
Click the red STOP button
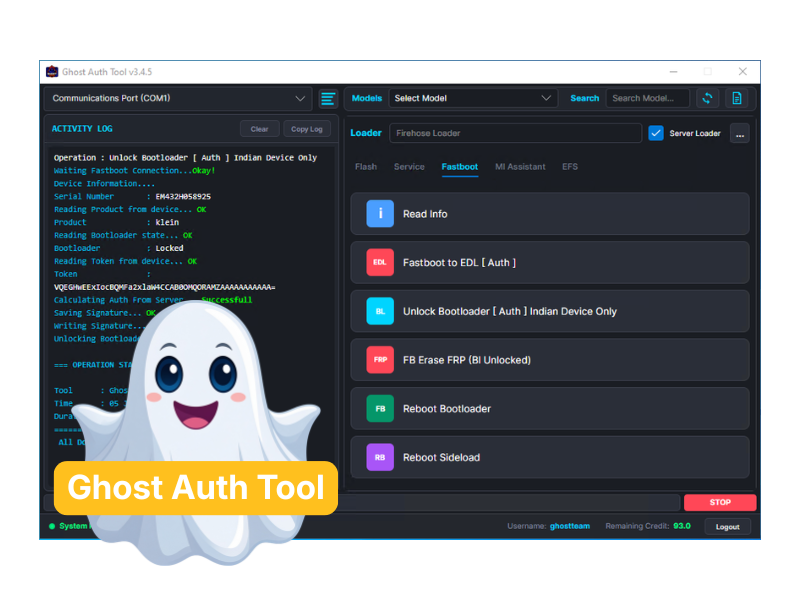click(x=720, y=503)
